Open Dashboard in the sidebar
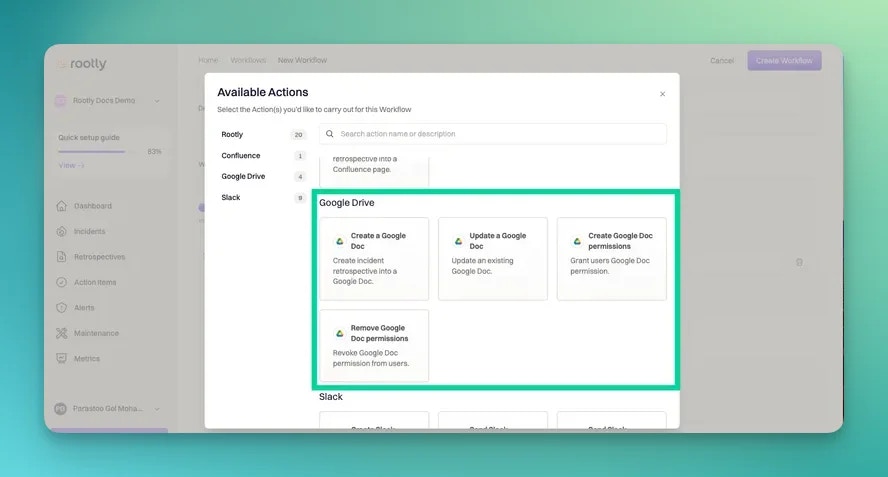The width and height of the screenshot is (888, 477). click(93, 206)
